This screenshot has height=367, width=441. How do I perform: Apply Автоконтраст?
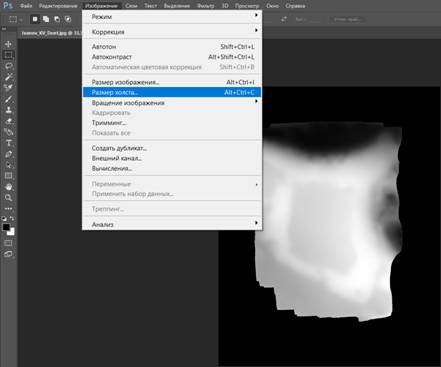(x=172, y=57)
